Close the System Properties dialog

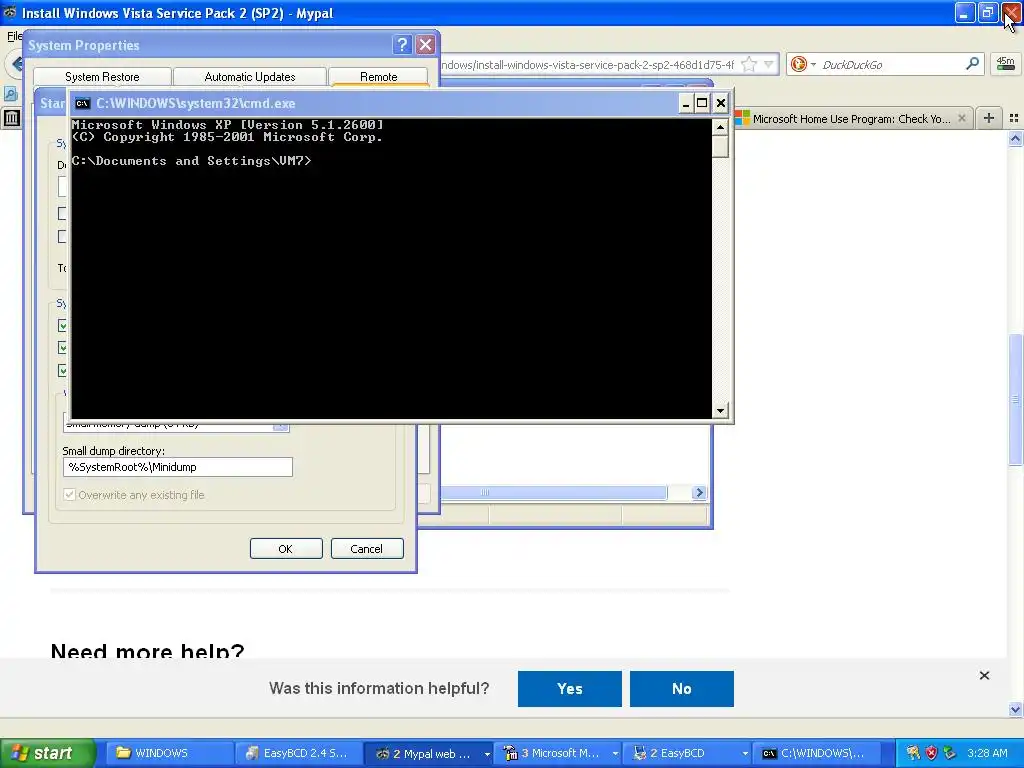tap(425, 44)
